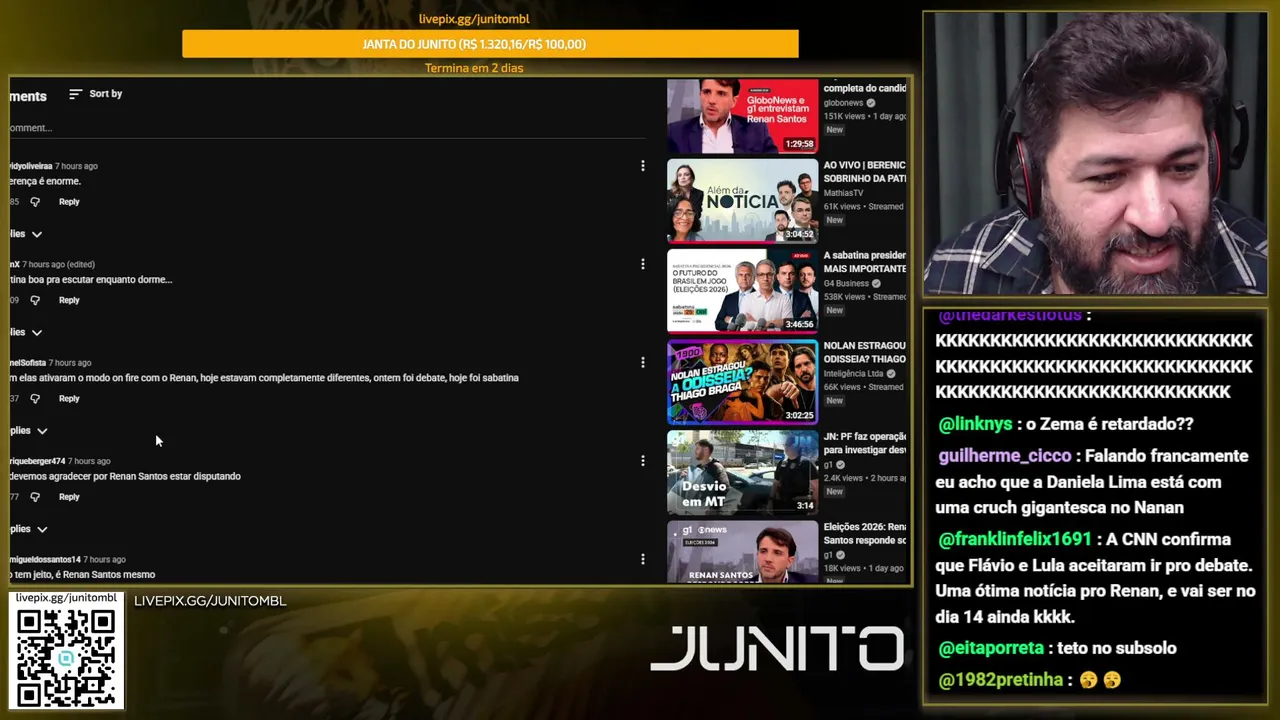The height and width of the screenshot is (720, 1280).
Task: Open the g1 news Renan Santos thumbnail
Action: pyautogui.click(x=742, y=551)
